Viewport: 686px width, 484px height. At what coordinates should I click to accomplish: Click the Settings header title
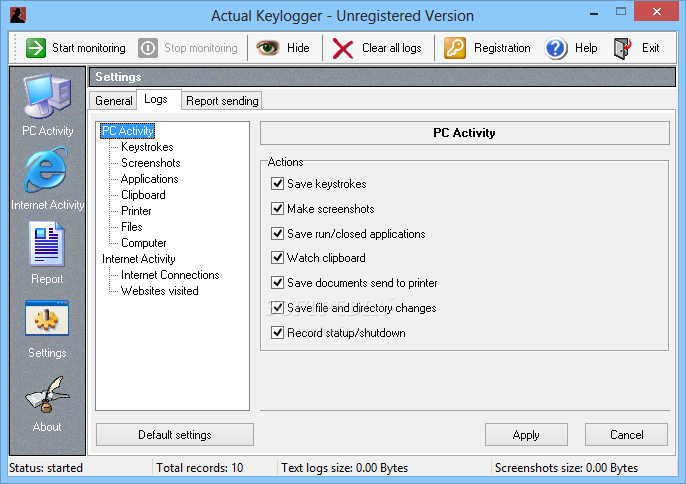118,77
